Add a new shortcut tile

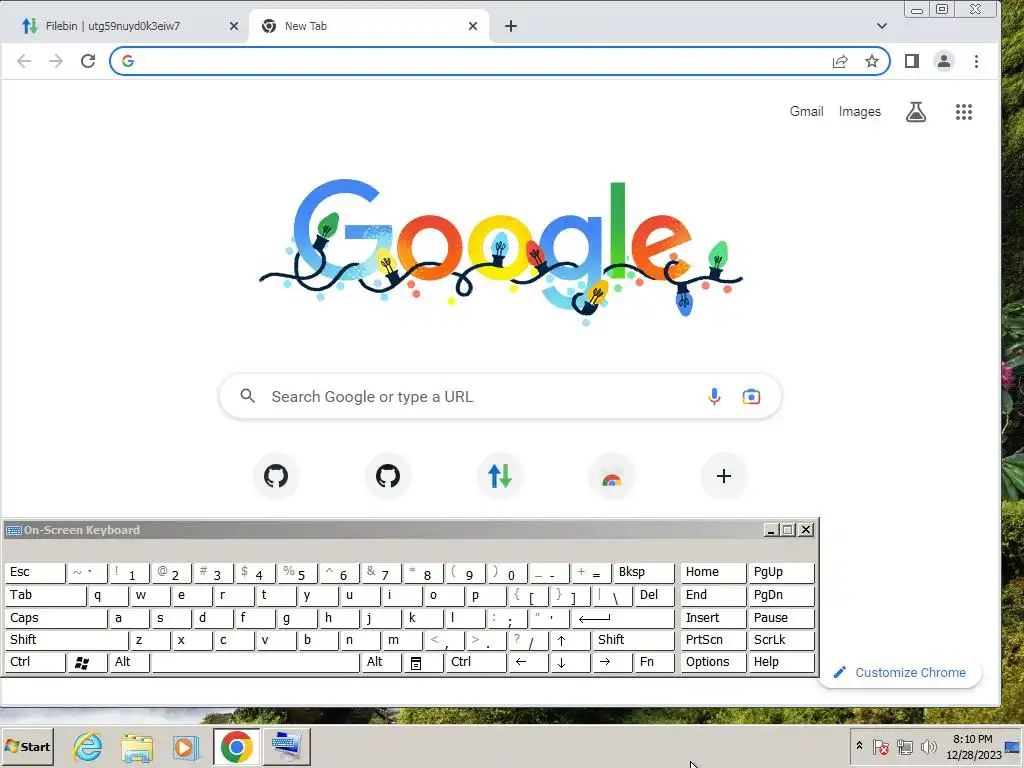[724, 476]
